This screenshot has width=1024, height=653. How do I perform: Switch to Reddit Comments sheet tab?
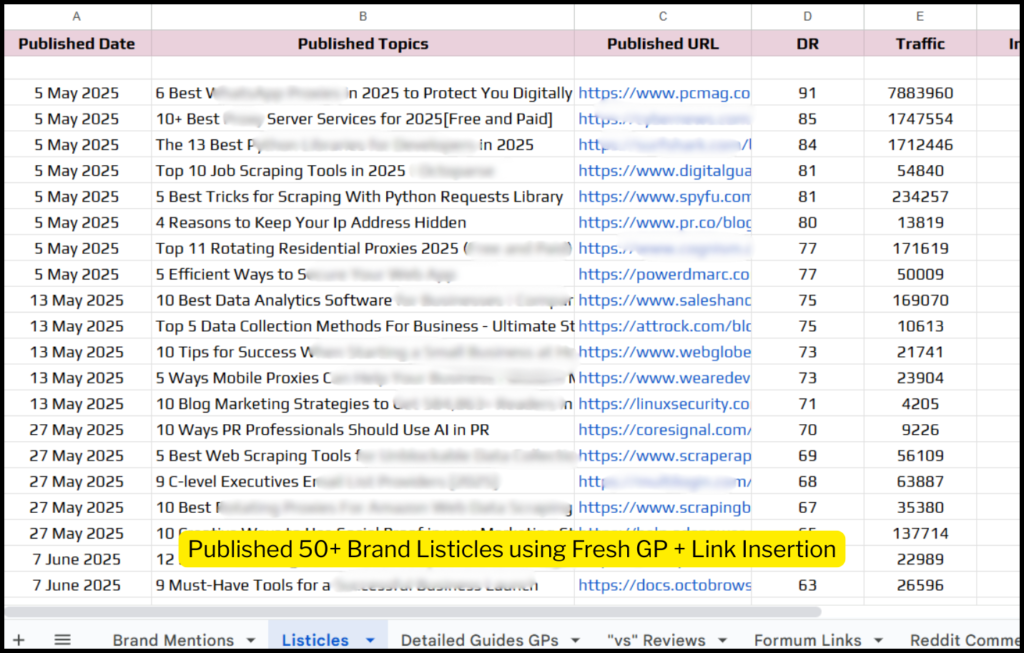click(965, 640)
